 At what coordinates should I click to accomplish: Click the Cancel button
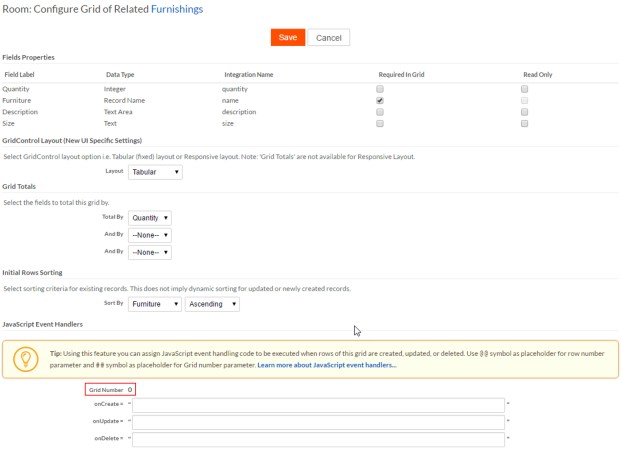(x=329, y=37)
